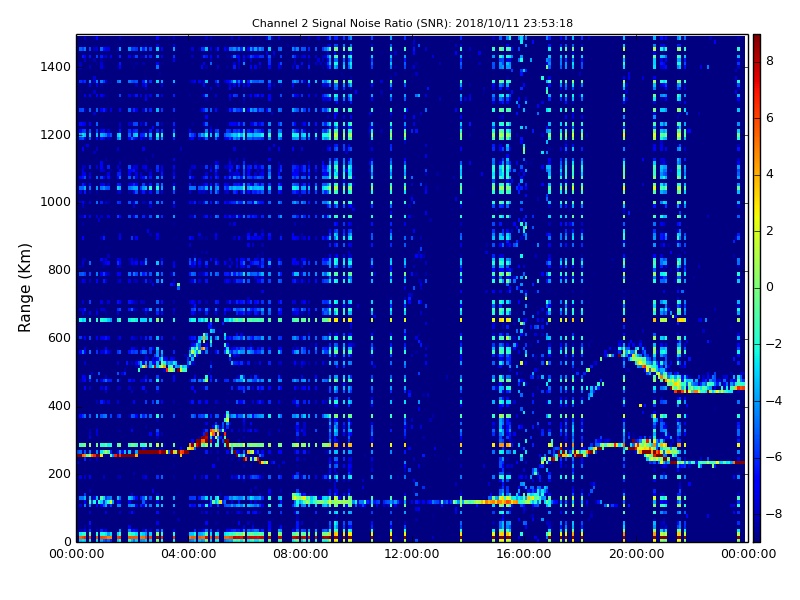Click the 20:00:00 time axis tick label
The height and width of the screenshot is (600, 800).
pyautogui.click(x=637, y=553)
